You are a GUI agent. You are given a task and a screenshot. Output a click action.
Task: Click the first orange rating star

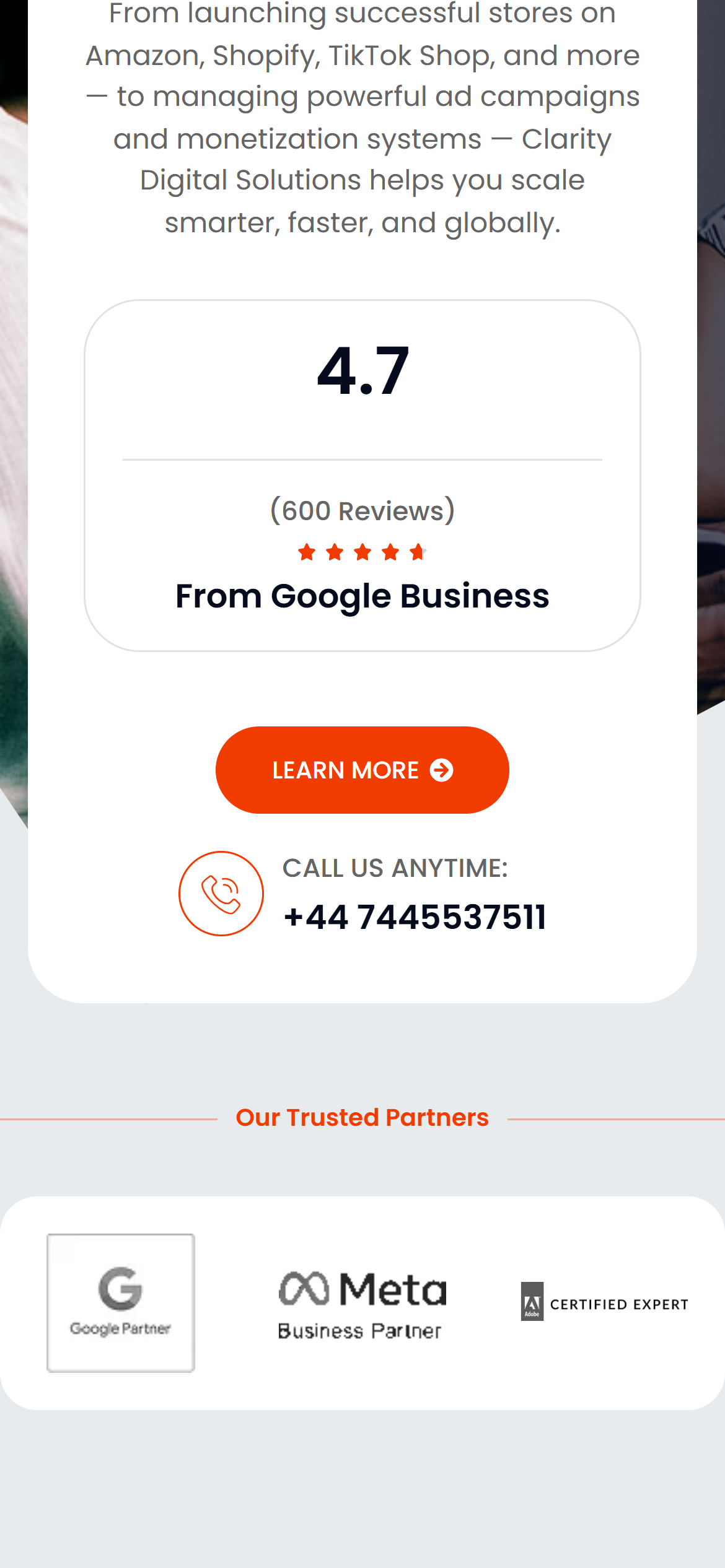tap(307, 552)
